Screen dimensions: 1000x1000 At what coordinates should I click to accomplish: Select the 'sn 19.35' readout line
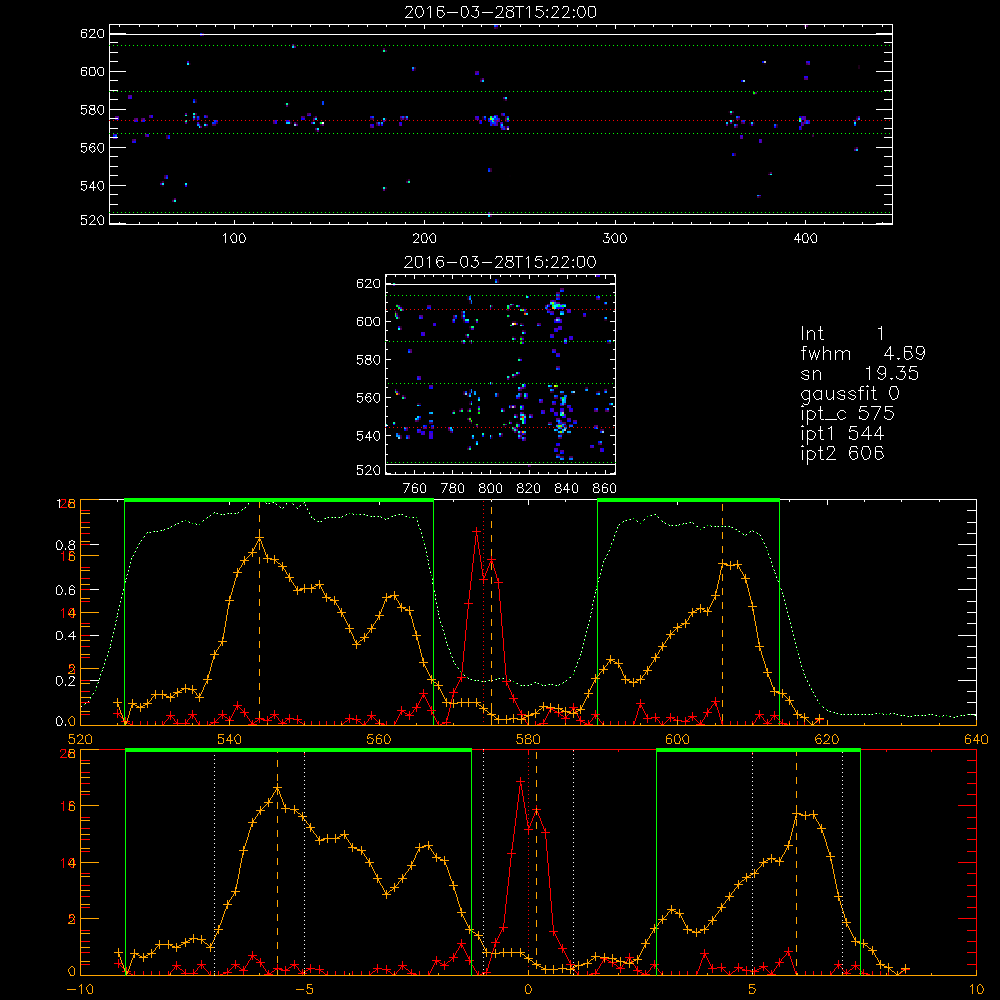[x=860, y=374]
